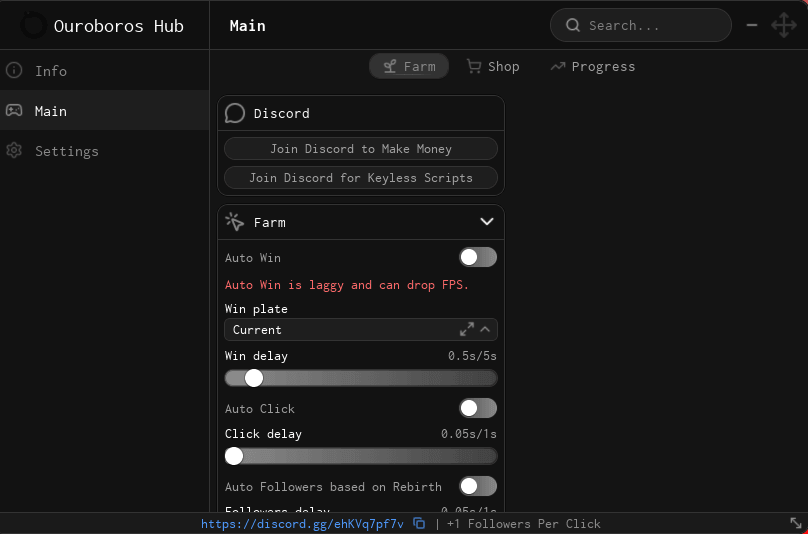808x534 pixels.
Task: Click the 0.05s/1s Click delay value
Action: pyautogui.click(x=468, y=434)
